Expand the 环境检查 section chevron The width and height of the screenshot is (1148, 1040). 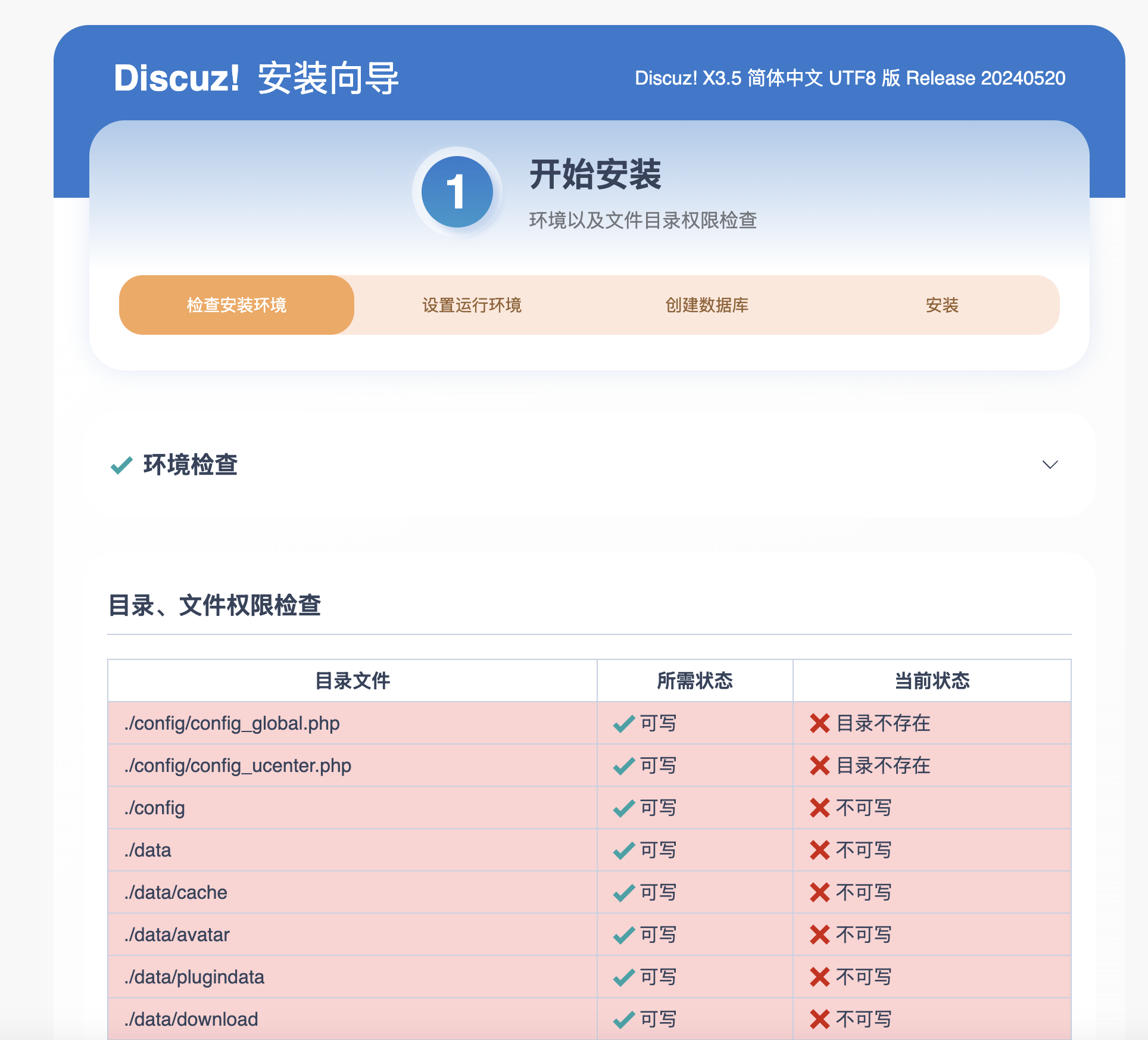[1050, 465]
